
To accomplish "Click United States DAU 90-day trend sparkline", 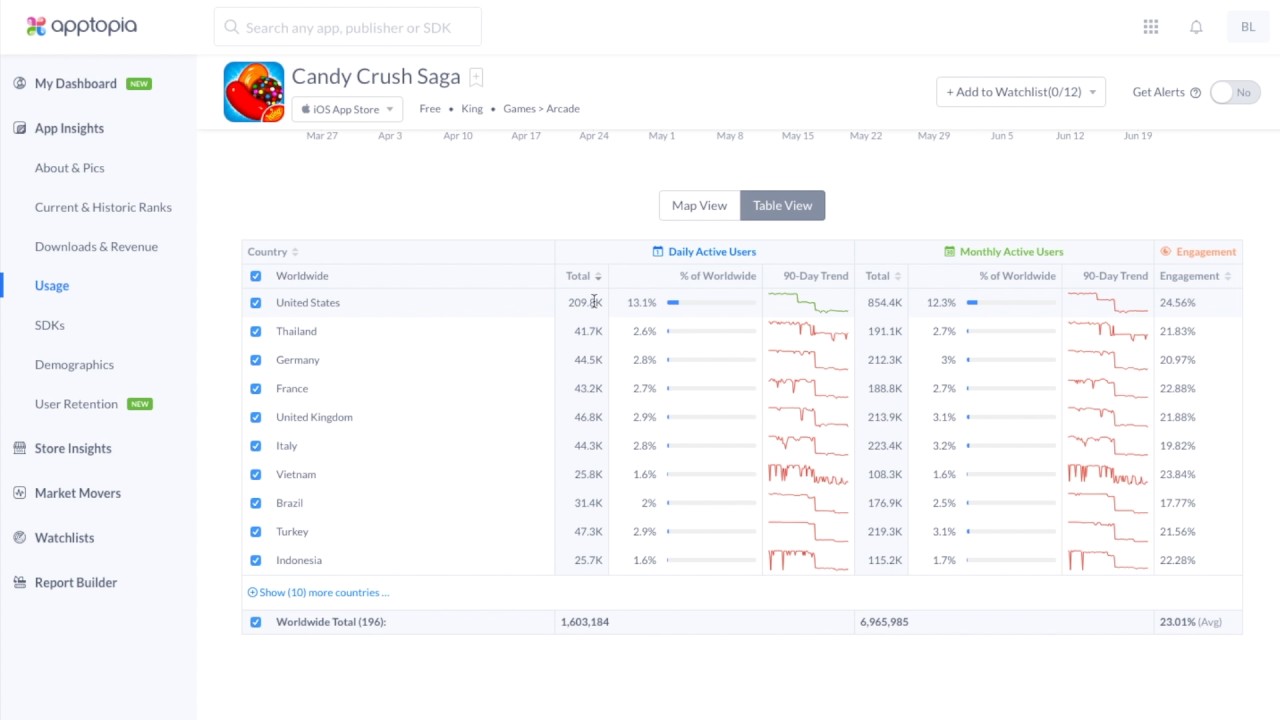I will (x=808, y=302).
